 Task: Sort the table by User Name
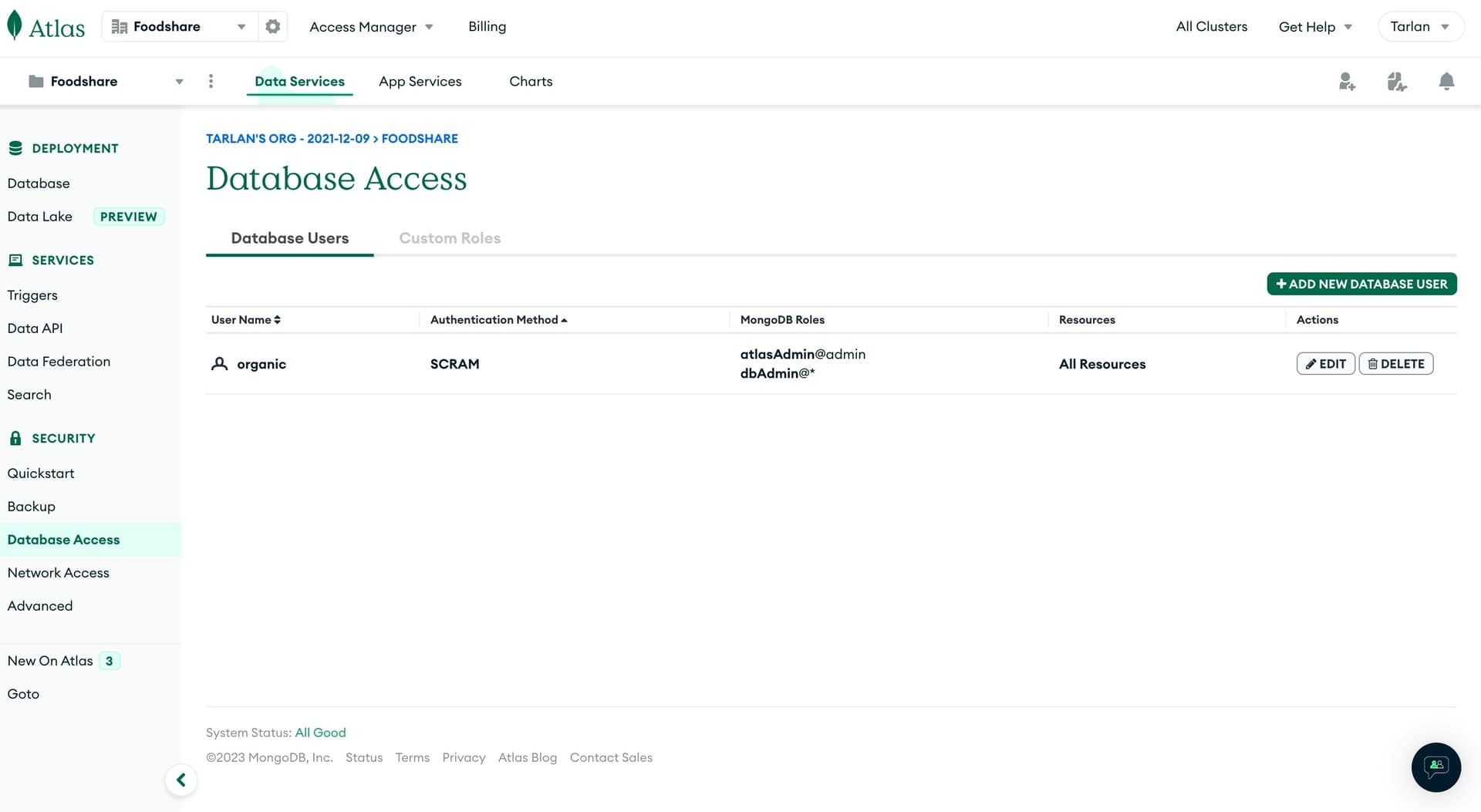(x=245, y=319)
